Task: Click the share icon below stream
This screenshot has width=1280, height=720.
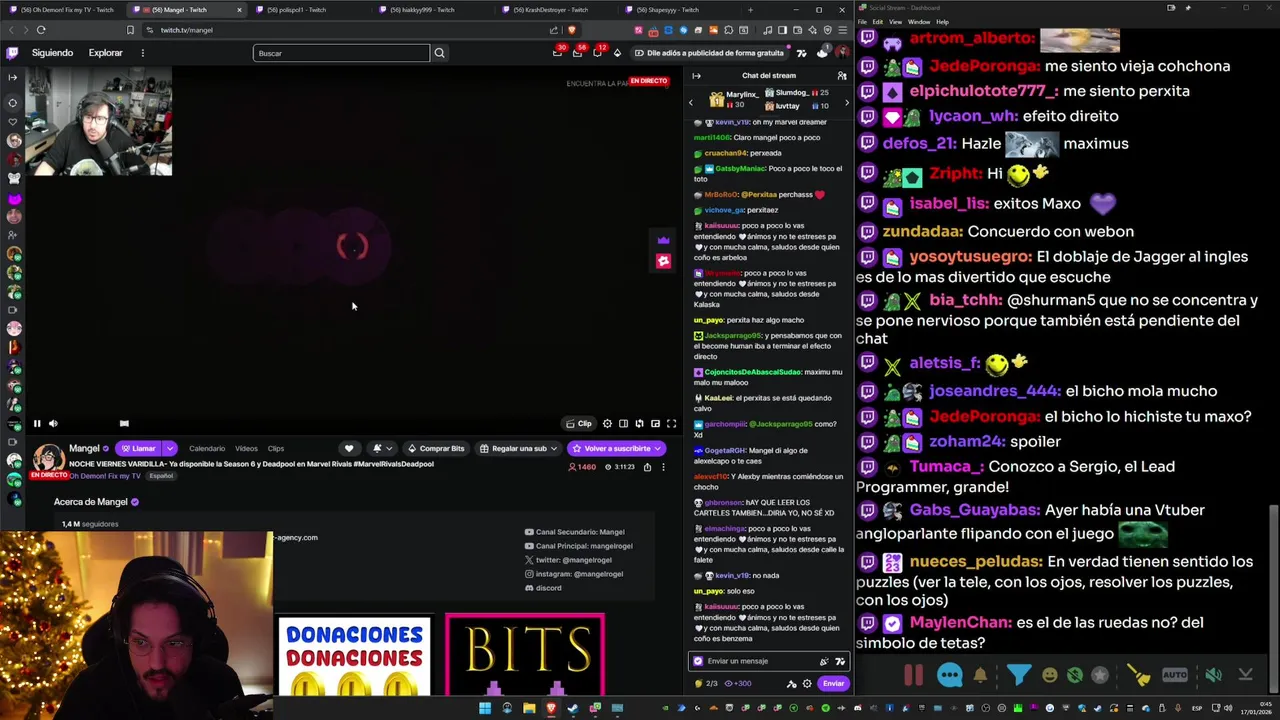Action: pos(647,467)
